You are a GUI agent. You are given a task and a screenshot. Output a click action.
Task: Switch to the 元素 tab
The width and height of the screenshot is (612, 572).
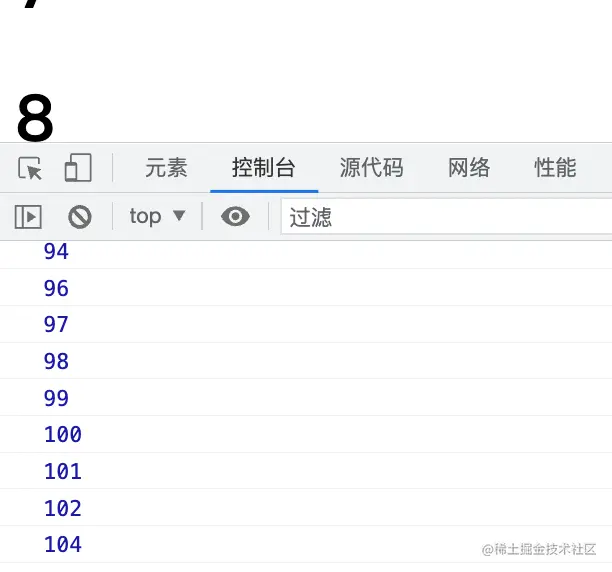point(167,168)
